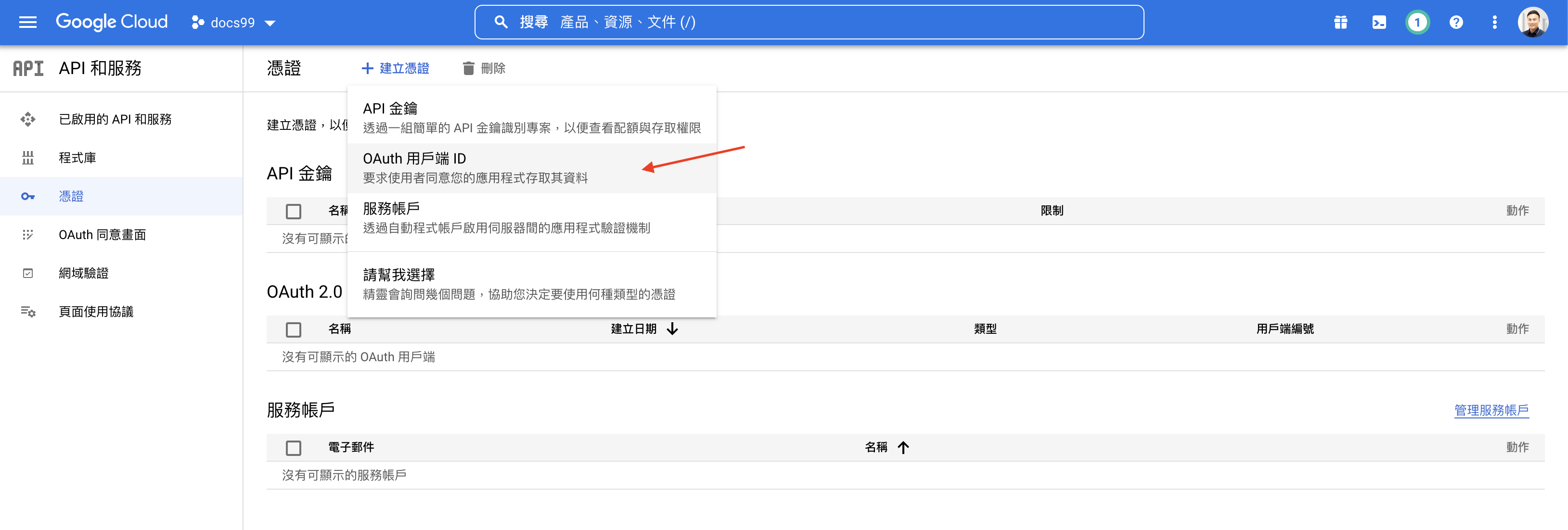This screenshot has height=530, width=1568.
Task: Click the user profile avatar
Action: (x=1533, y=23)
